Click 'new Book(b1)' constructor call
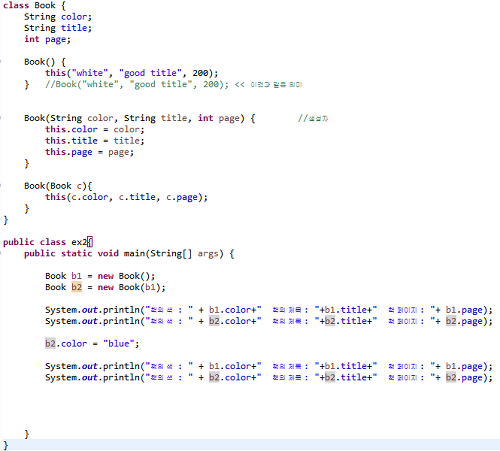The width and height of the screenshot is (500, 451). point(131,287)
